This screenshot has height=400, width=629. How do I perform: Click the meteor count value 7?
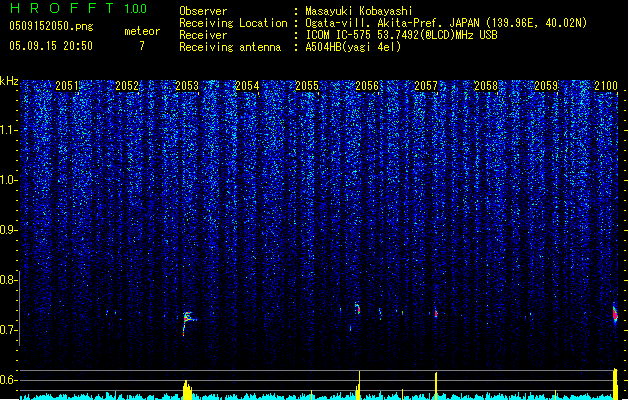click(x=142, y=46)
